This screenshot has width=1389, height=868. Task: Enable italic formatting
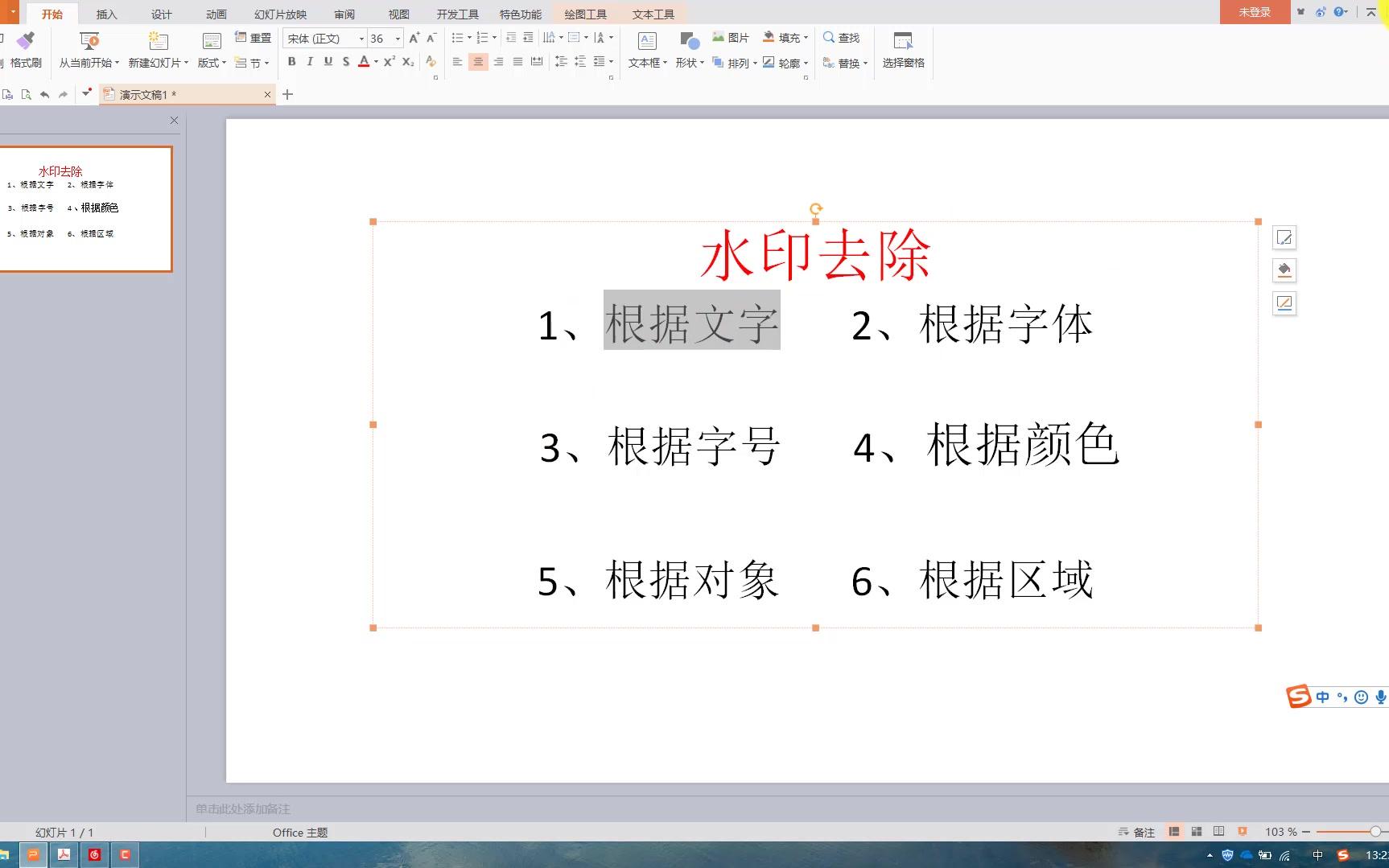pyautogui.click(x=309, y=61)
